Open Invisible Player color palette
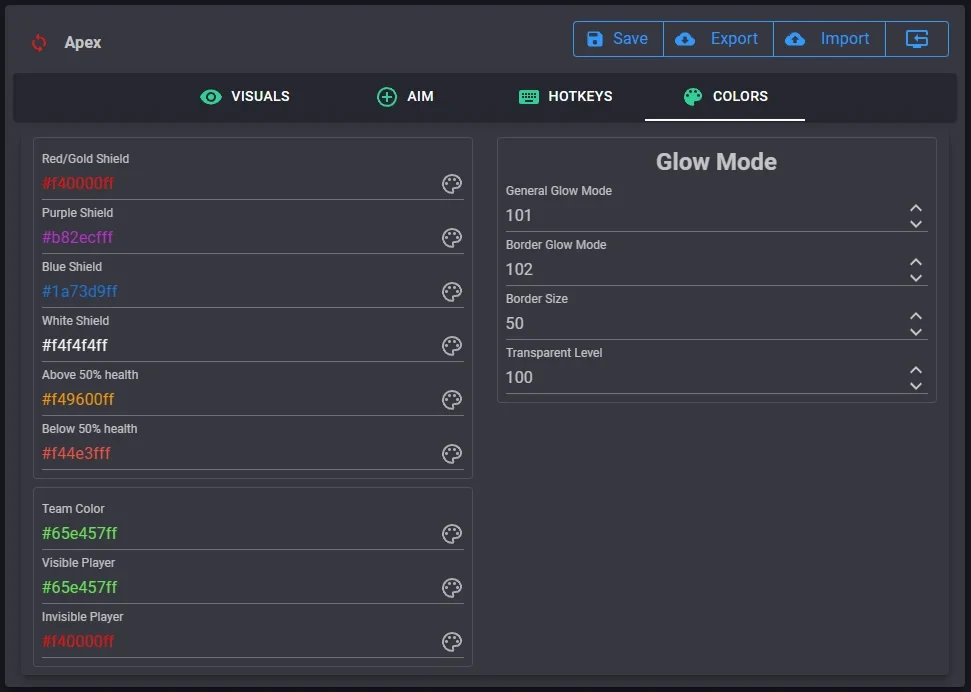The image size is (971, 692). (x=451, y=641)
